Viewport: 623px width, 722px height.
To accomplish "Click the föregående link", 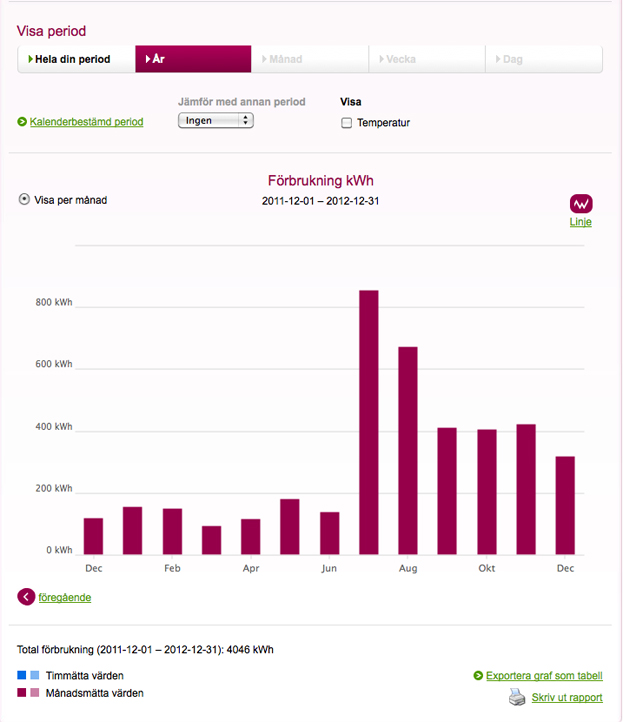I will [x=65, y=597].
